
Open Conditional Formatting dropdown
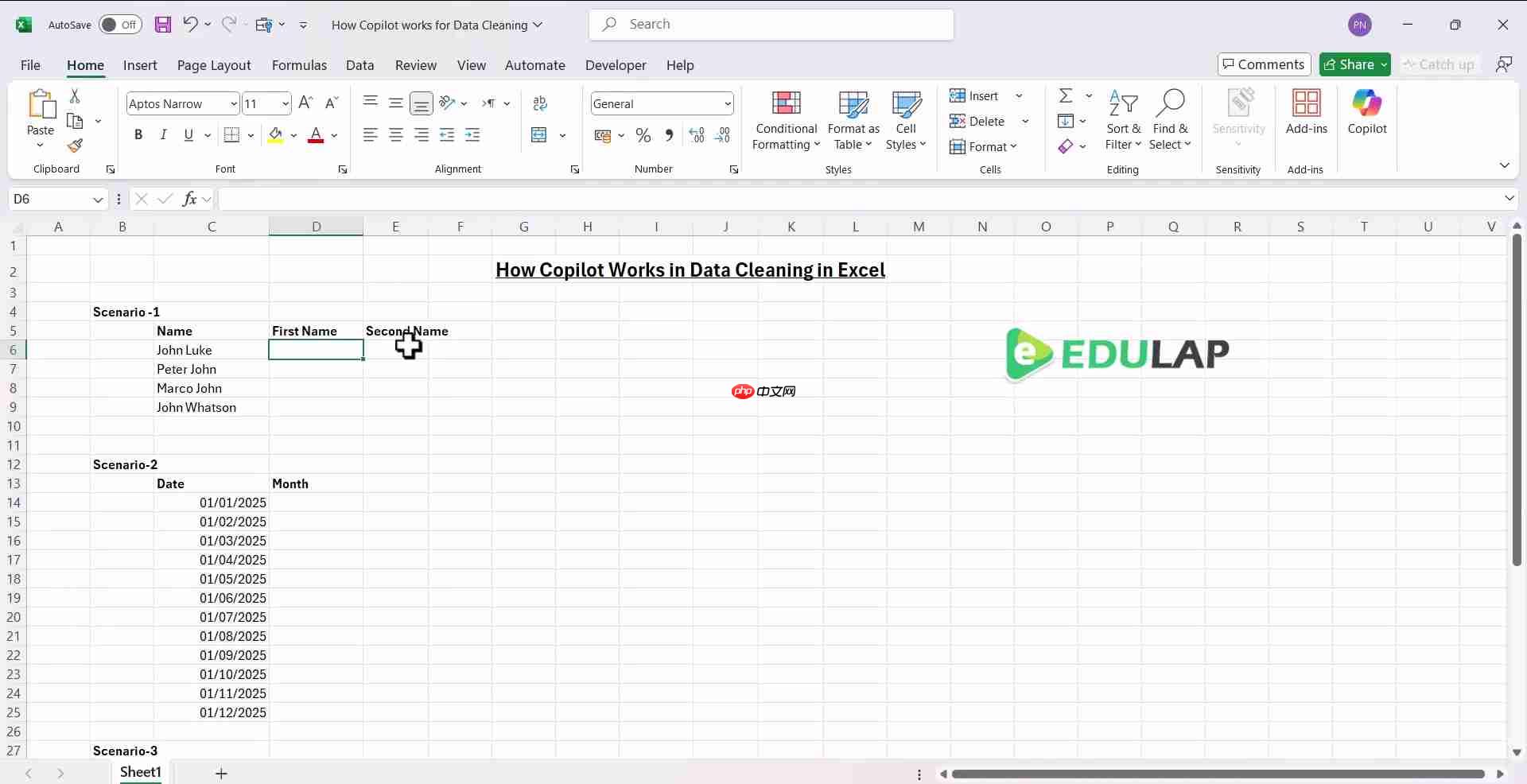tap(786, 121)
